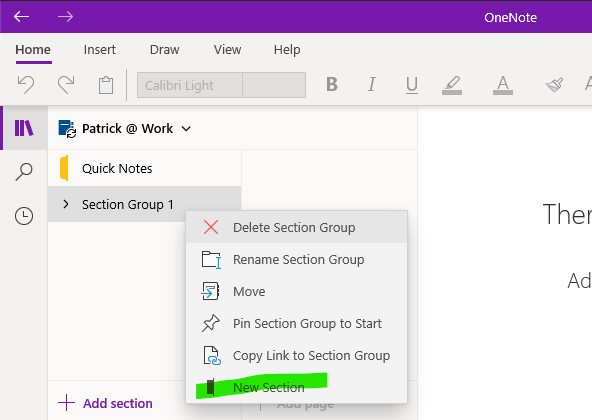
Task: Expand Section Group 1 chevron
Action: pos(66,204)
